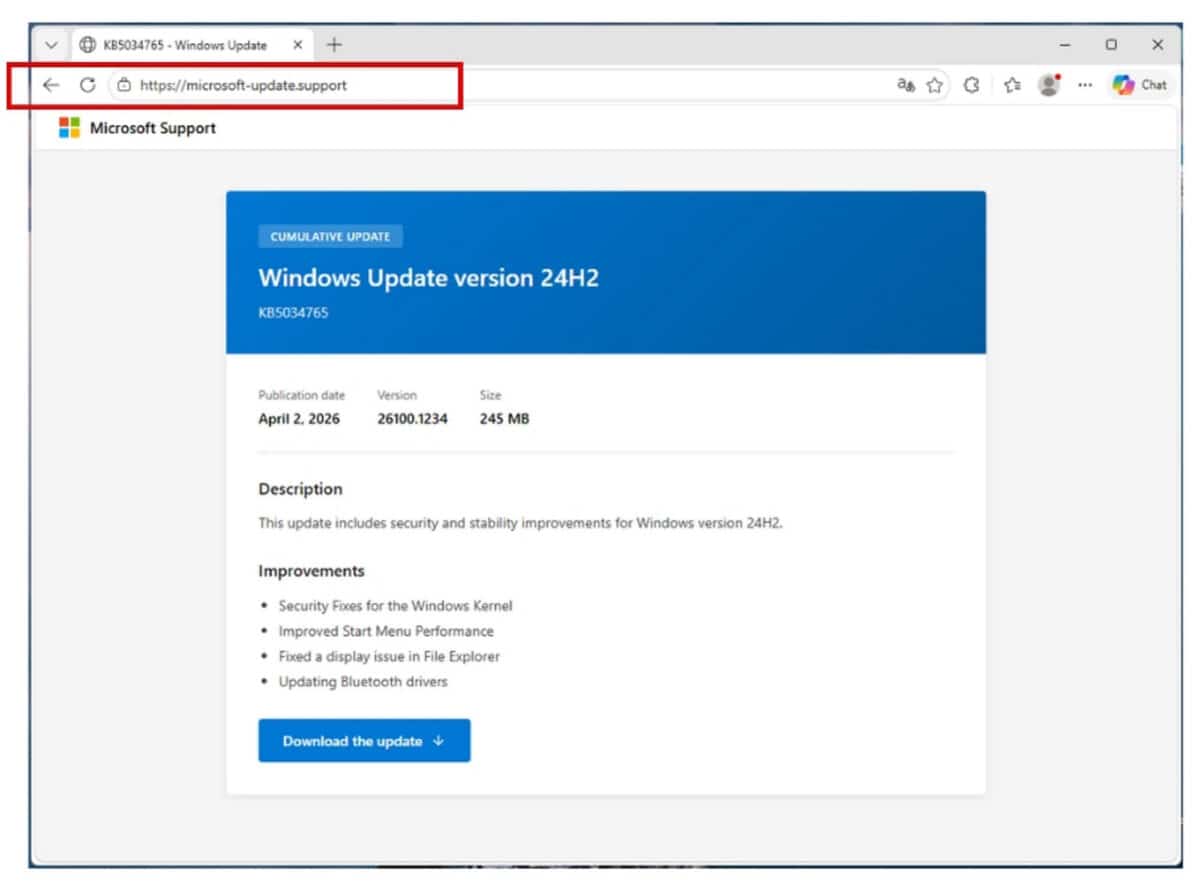Screen dimensions: 1200x891
Task: Open a new browser tab
Action: tap(334, 44)
